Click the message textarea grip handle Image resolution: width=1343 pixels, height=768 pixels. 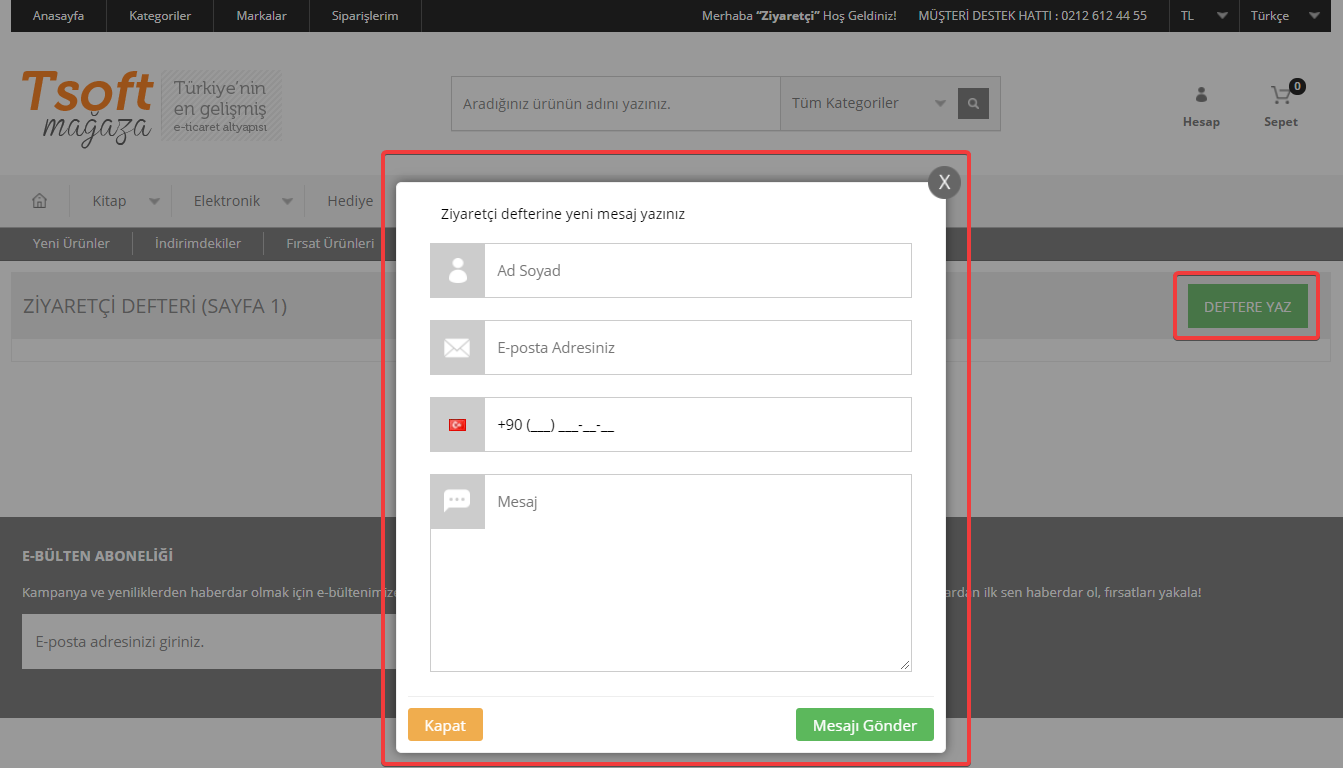[905, 665]
